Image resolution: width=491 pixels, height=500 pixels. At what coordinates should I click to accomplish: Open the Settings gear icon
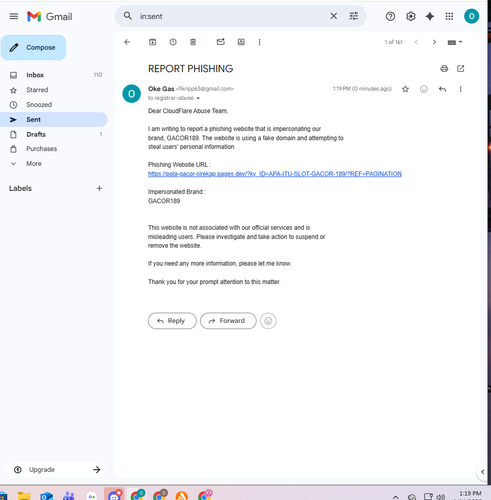410,16
